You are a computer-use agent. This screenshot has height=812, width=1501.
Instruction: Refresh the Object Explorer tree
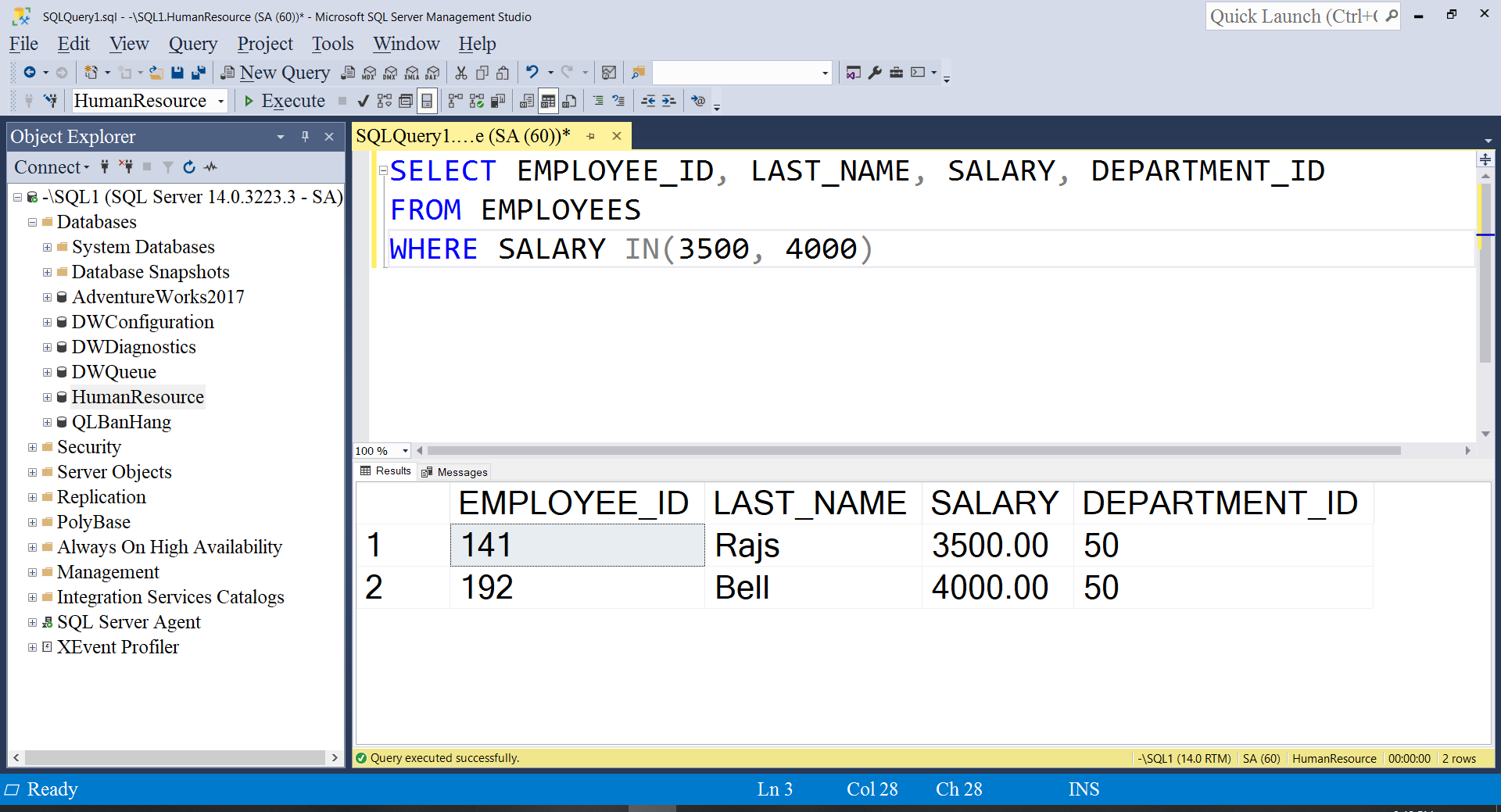point(188,167)
